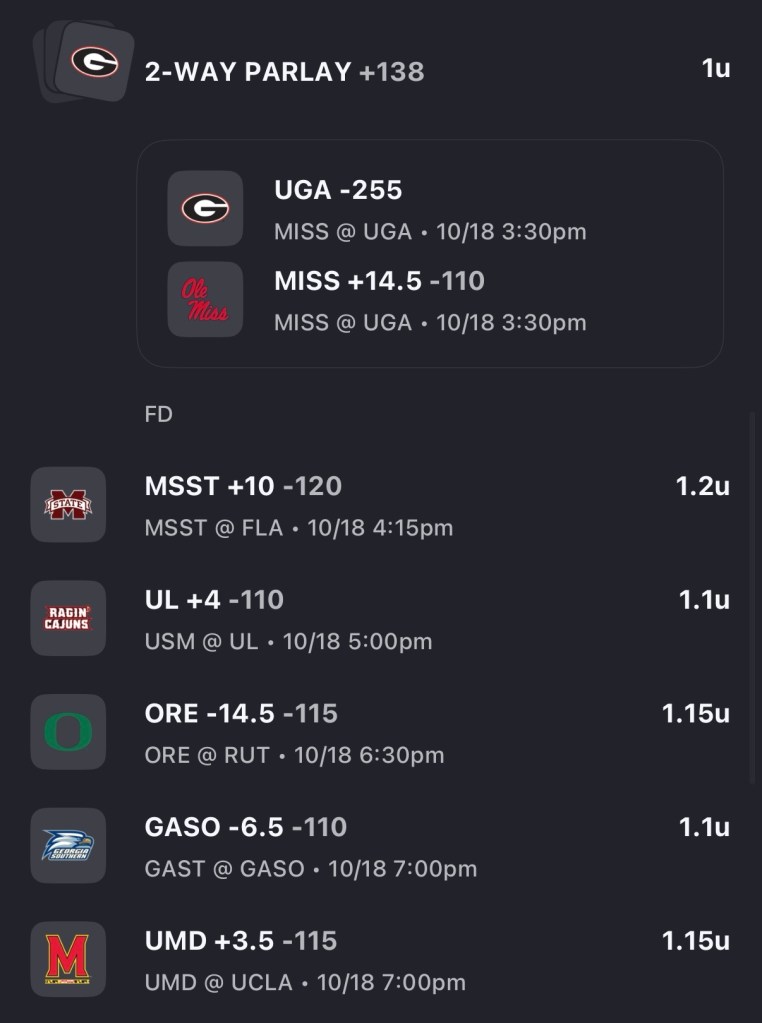This screenshot has width=762, height=1023.
Task: Open the MSST +10 -120 pick
Action: click(x=243, y=486)
